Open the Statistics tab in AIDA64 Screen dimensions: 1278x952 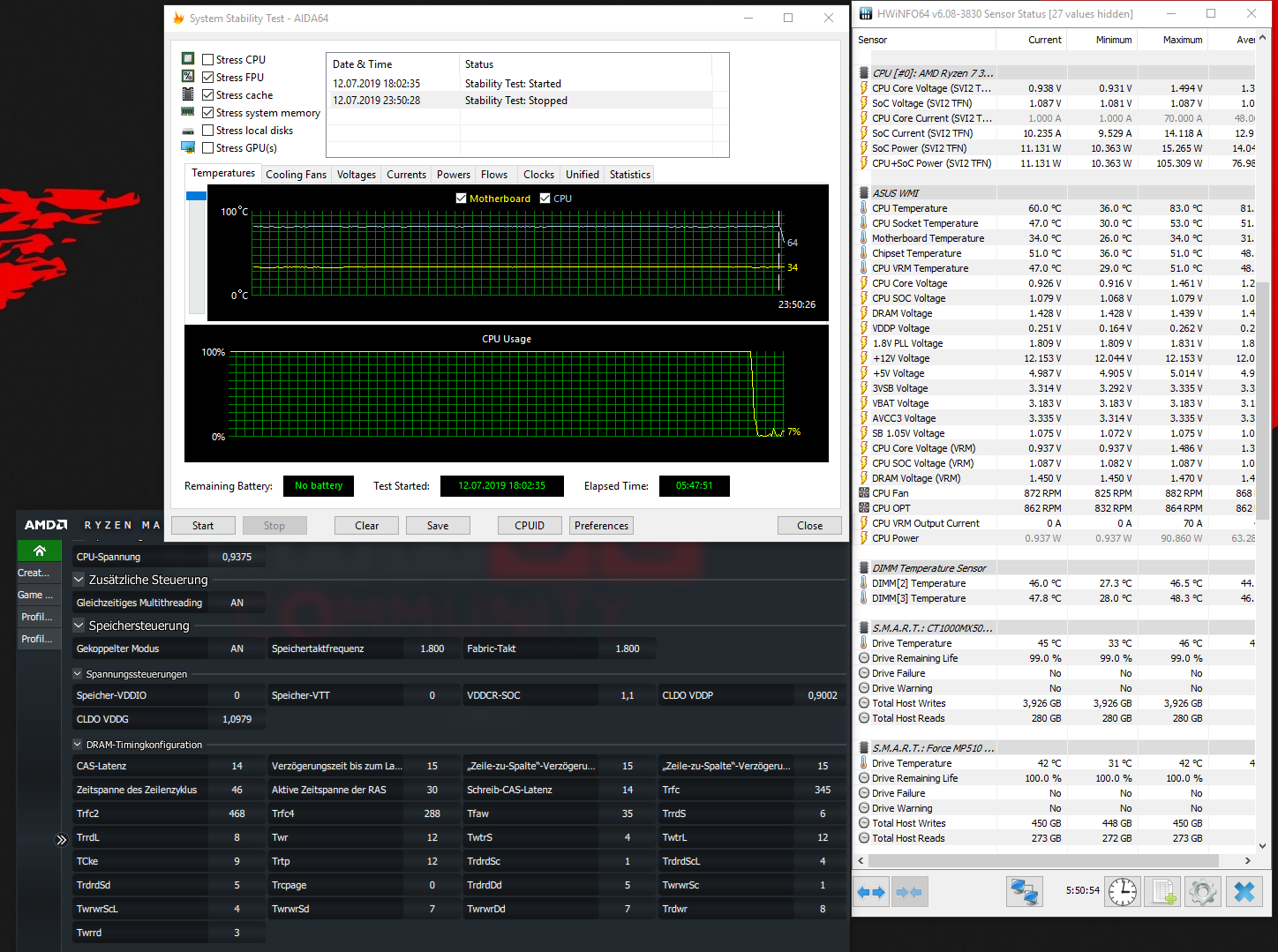630,175
